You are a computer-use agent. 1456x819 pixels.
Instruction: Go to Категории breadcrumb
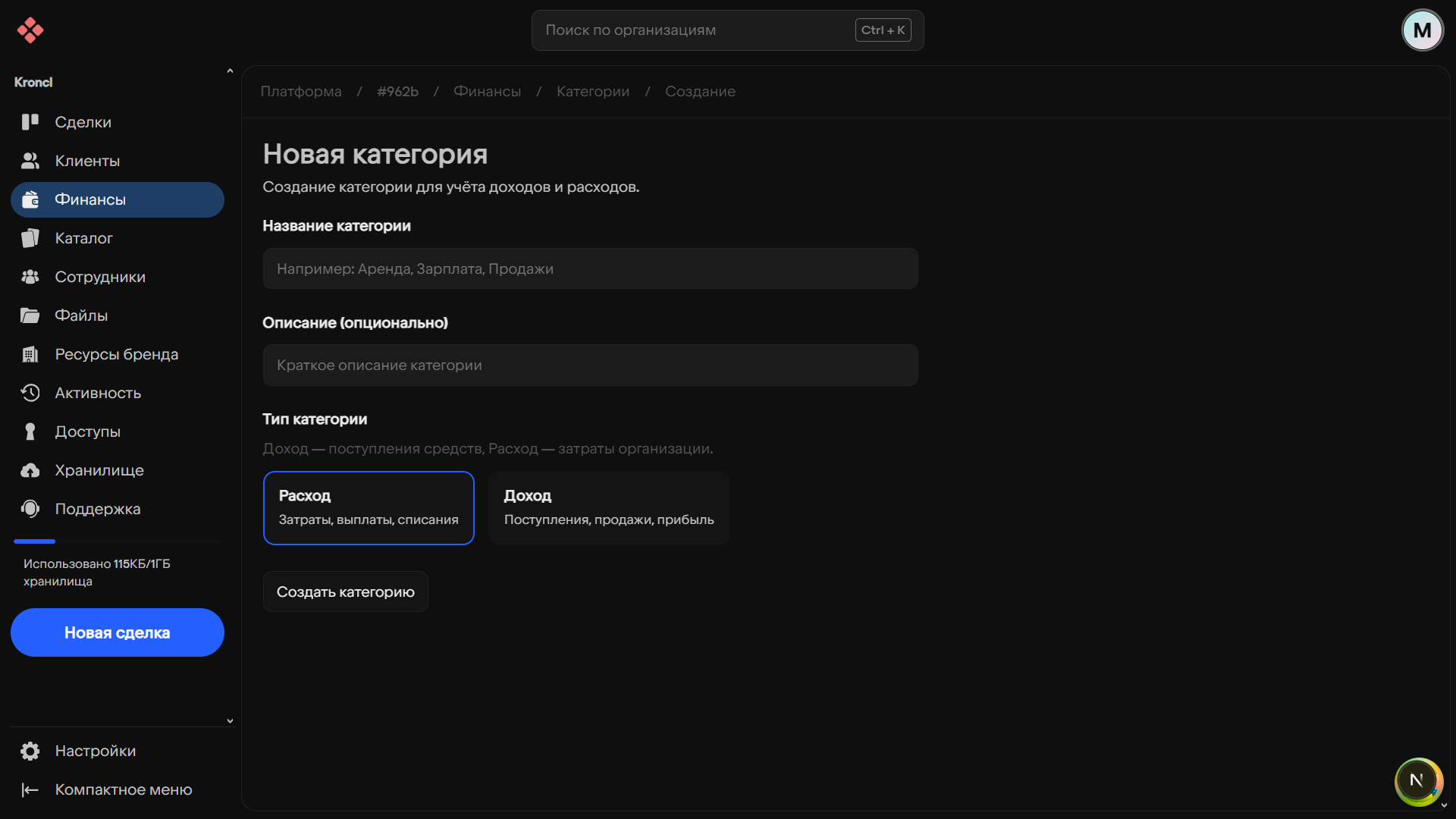pyautogui.click(x=593, y=91)
